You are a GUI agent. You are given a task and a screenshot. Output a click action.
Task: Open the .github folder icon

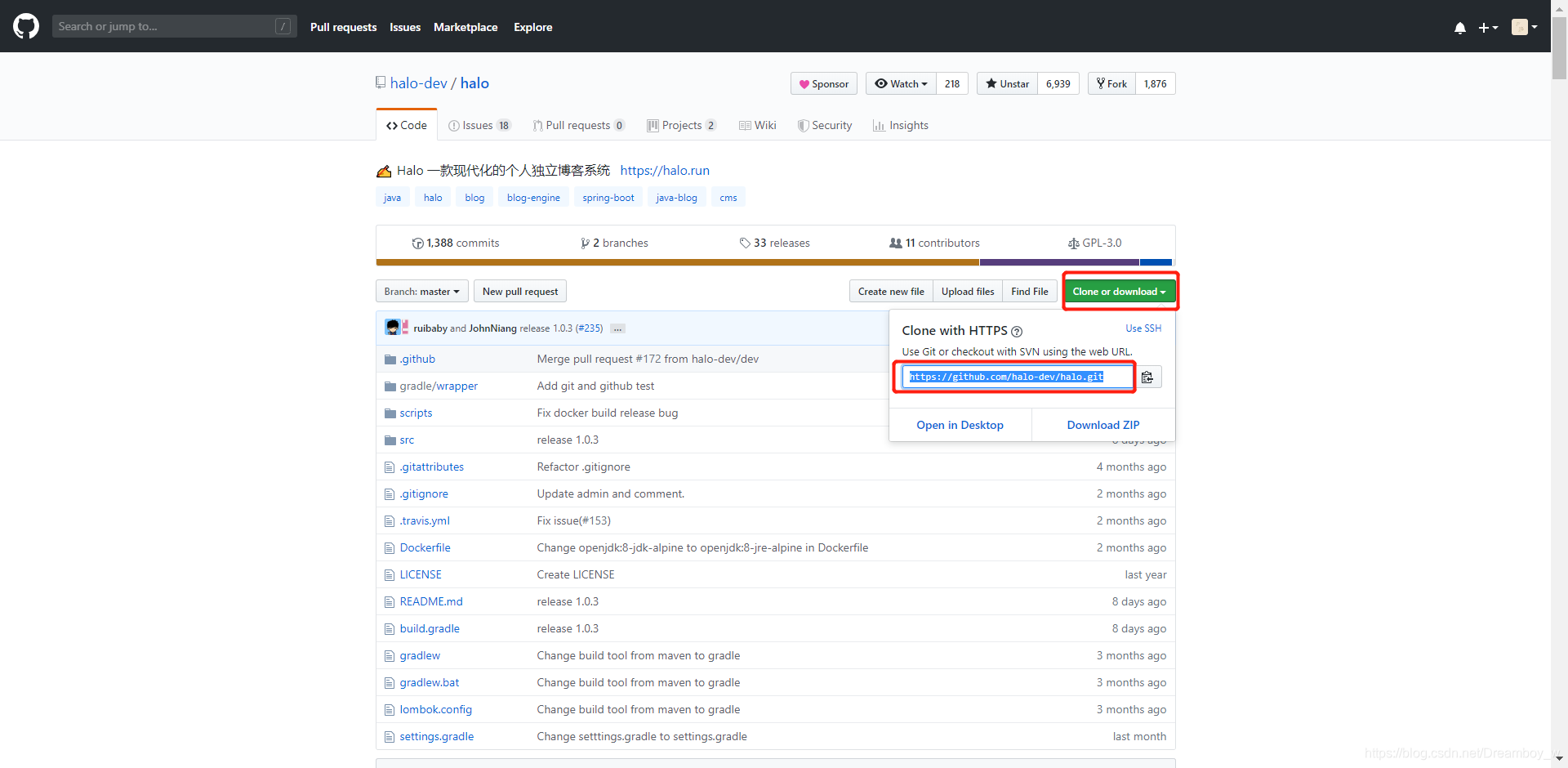pyautogui.click(x=390, y=359)
